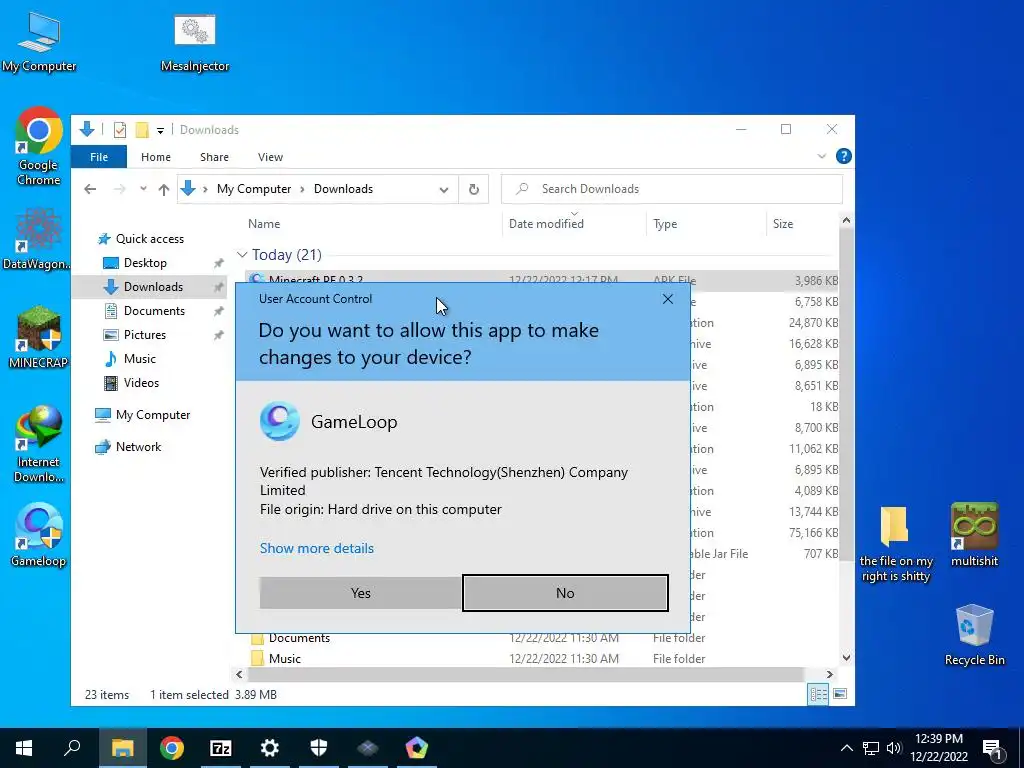Select the Gameloop desktop shortcut

pos(39,534)
